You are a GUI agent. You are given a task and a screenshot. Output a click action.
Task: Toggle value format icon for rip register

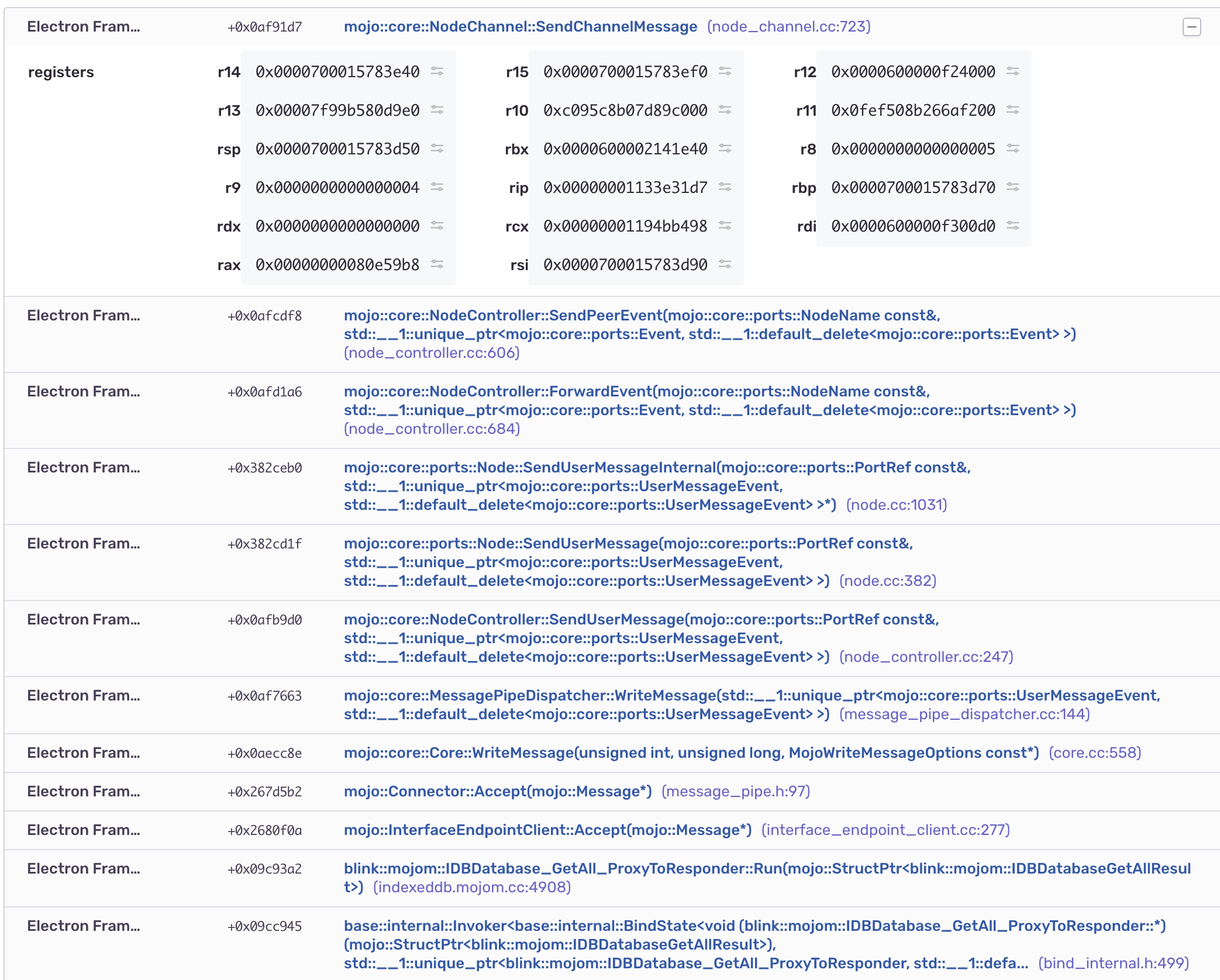(x=725, y=187)
